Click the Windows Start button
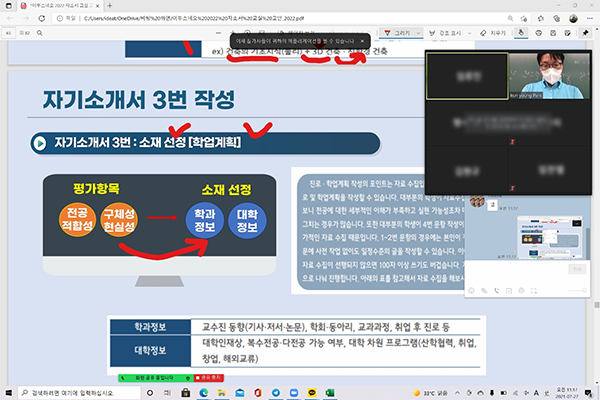Viewport: 600px width, 400px height. pos(9,392)
